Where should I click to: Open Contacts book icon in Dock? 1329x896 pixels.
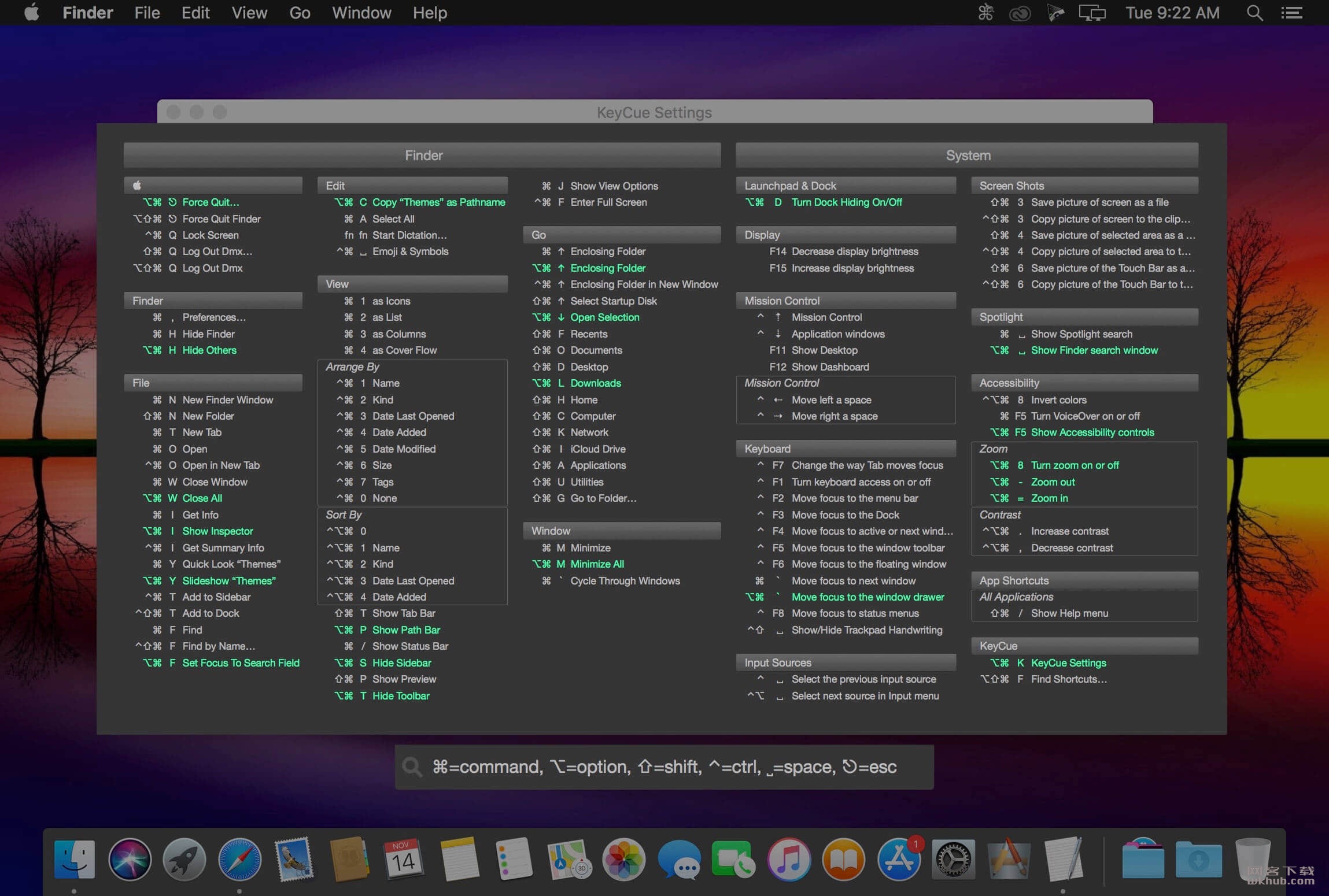pyautogui.click(x=349, y=860)
